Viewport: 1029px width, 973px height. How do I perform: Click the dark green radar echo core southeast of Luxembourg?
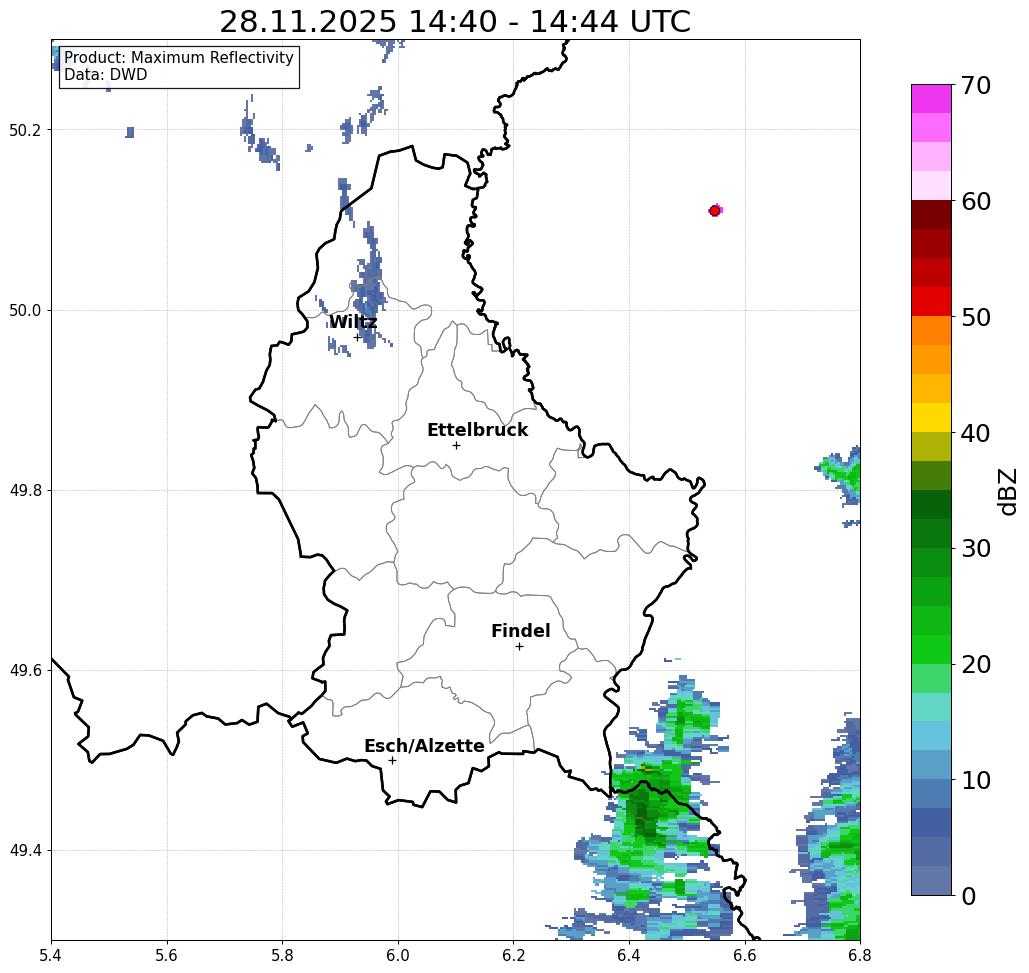644,814
